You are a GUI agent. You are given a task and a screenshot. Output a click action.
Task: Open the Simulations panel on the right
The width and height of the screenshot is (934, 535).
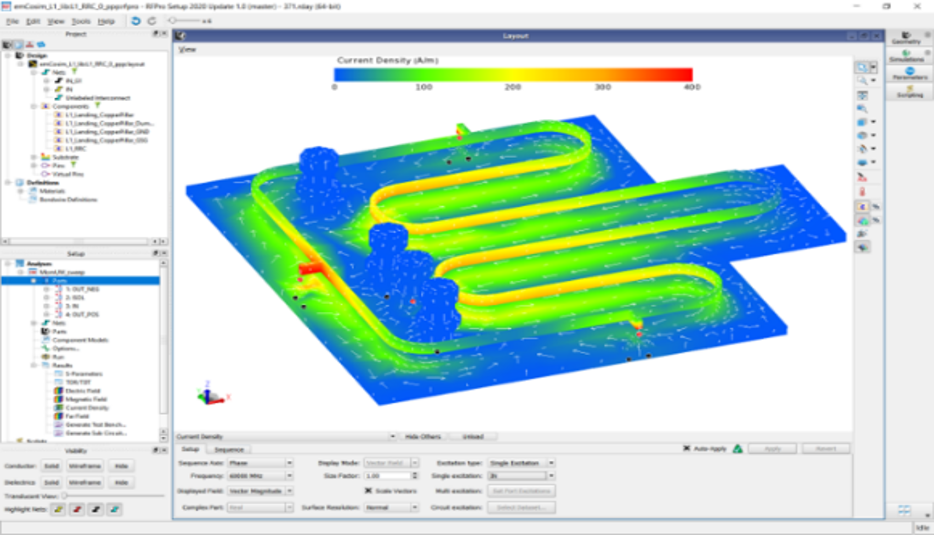(911, 56)
